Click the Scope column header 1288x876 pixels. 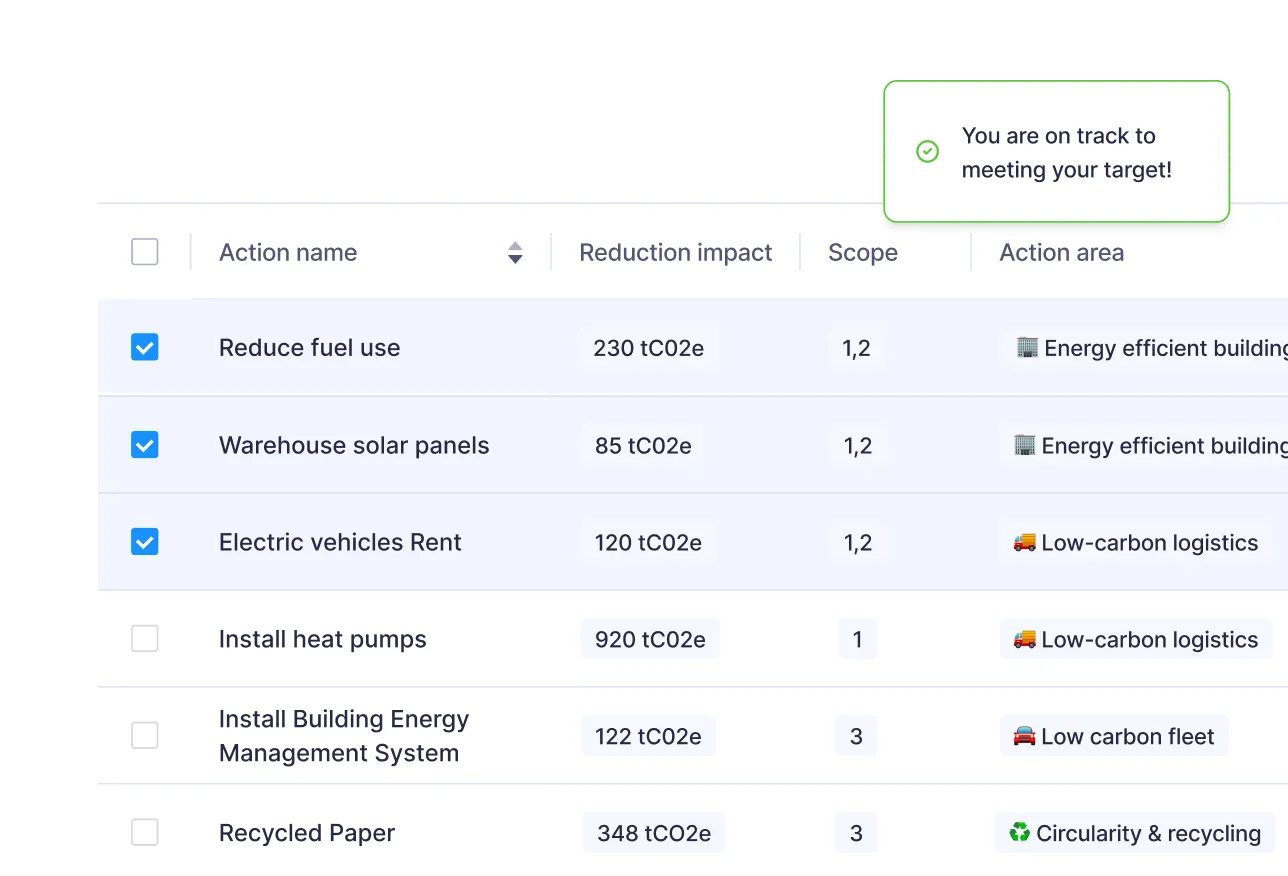(862, 252)
